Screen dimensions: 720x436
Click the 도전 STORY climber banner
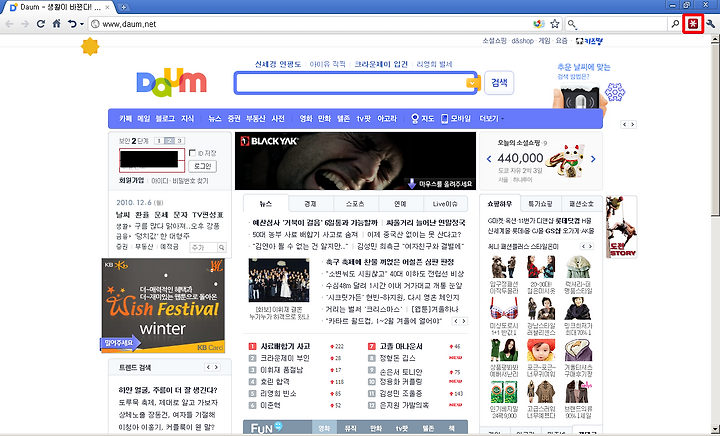click(622, 227)
